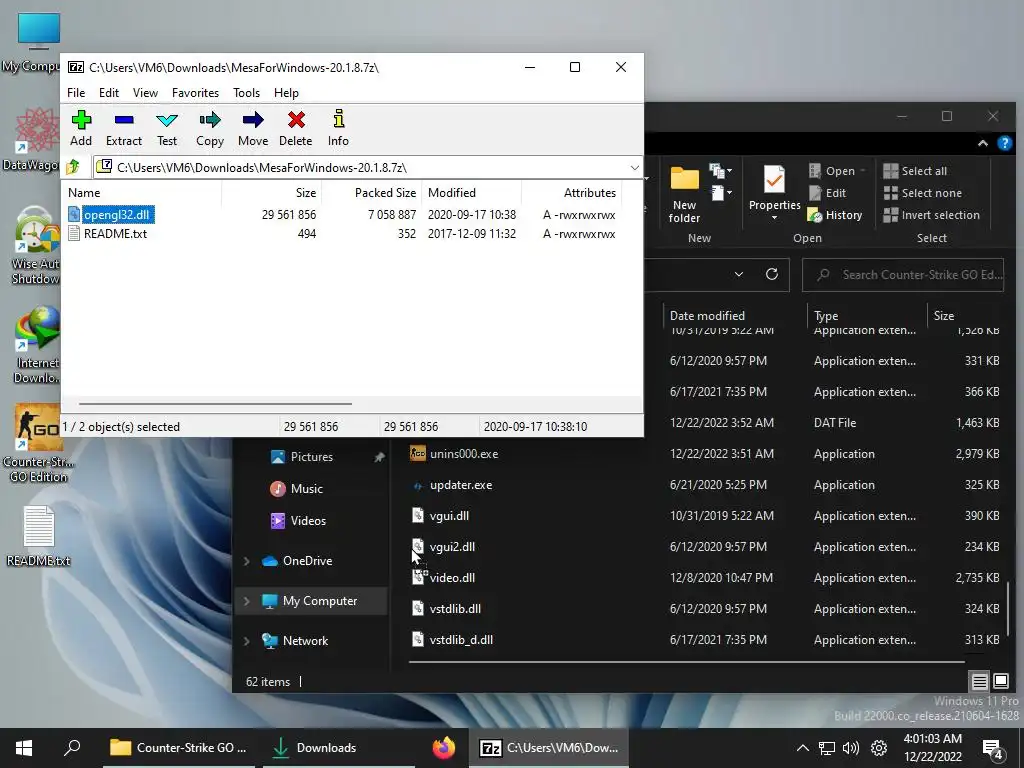Open archive Info in 7-Zip toolbar
1024x768 pixels.
click(338, 128)
